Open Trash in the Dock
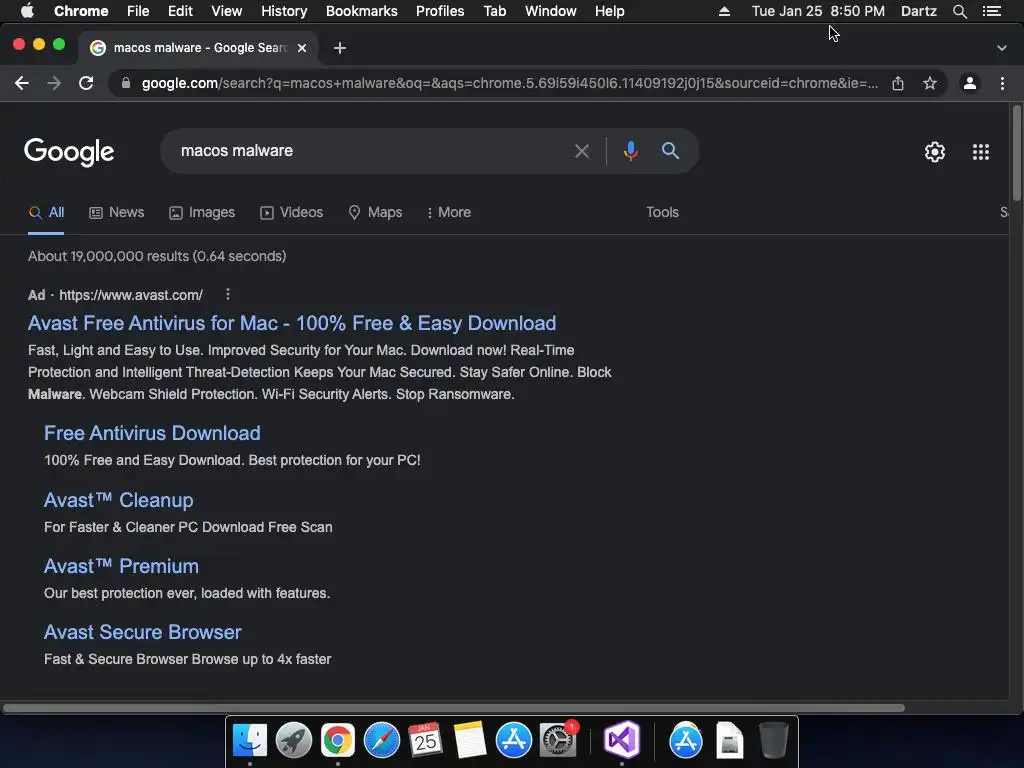Screen dimensions: 1024x768 [774, 741]
